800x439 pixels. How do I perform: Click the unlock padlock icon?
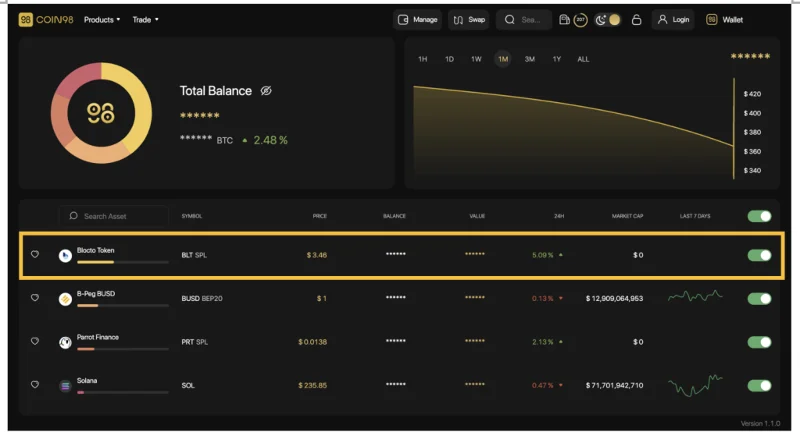[x=636, y=19]
